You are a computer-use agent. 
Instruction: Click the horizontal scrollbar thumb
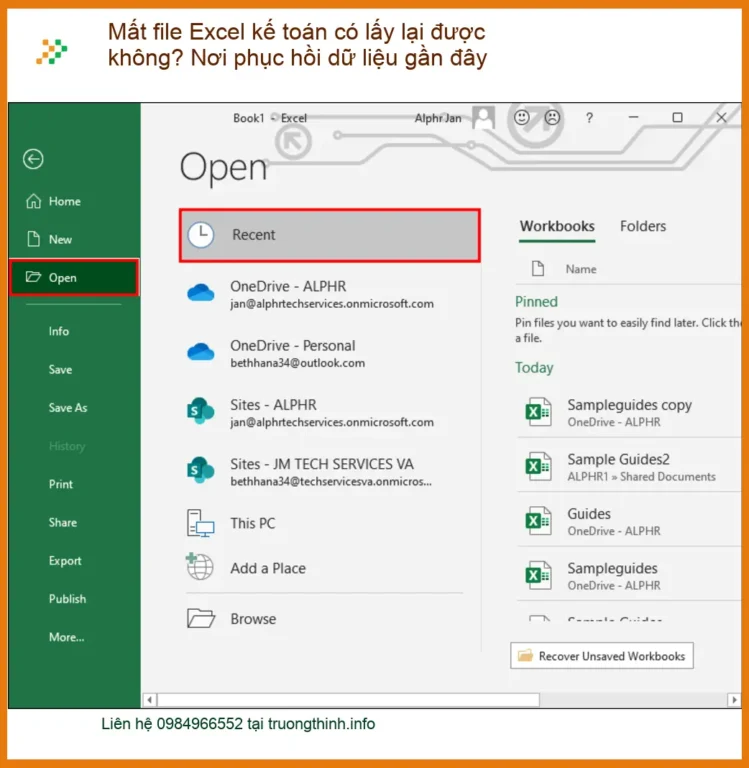(x=348, y=700)
